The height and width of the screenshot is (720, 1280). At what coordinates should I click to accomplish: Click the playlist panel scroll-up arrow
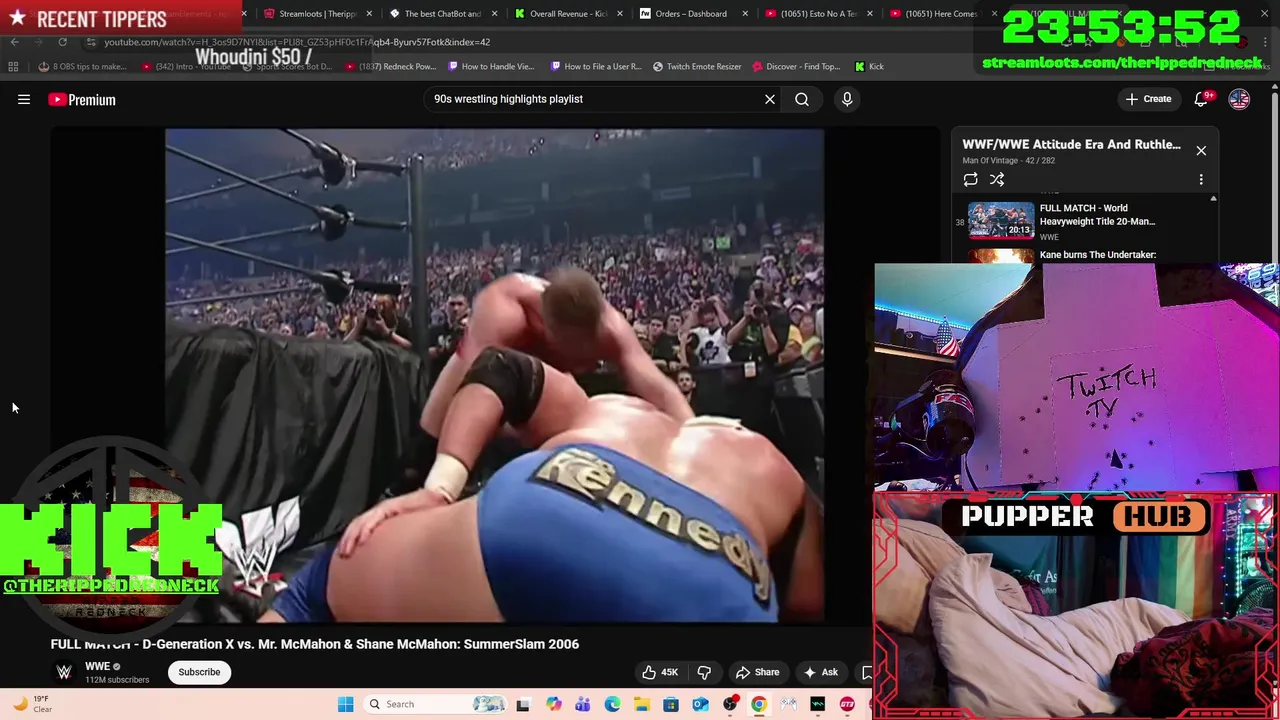pyautogui.click(x=1213, y=199)
